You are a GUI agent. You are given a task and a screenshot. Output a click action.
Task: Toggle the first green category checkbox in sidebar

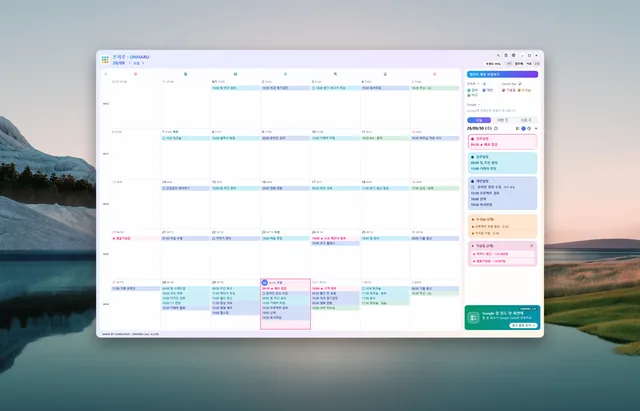pyautogui.click(x=469, y=90)
